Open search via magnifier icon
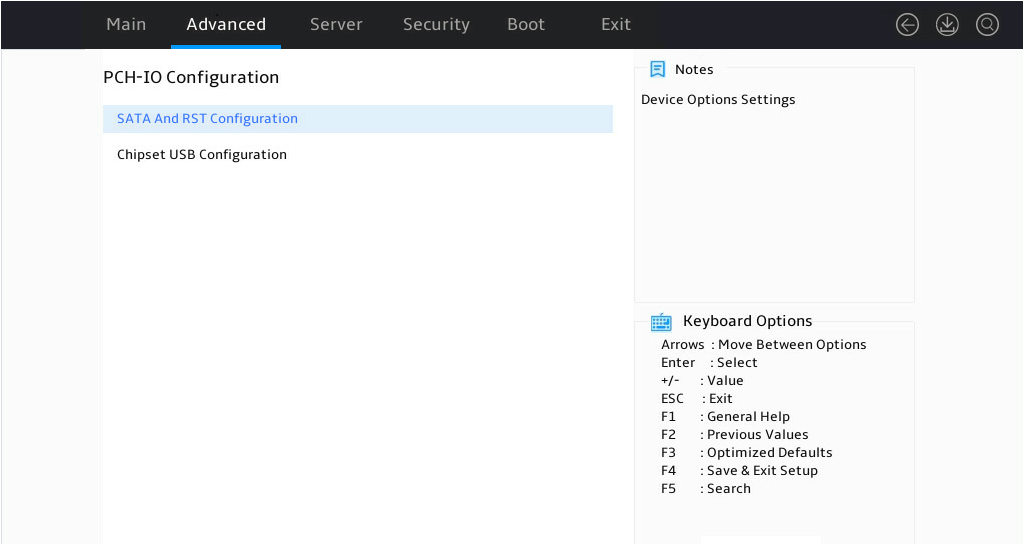The height and width of the screenshot is (544, 1023). coord(987,25)
